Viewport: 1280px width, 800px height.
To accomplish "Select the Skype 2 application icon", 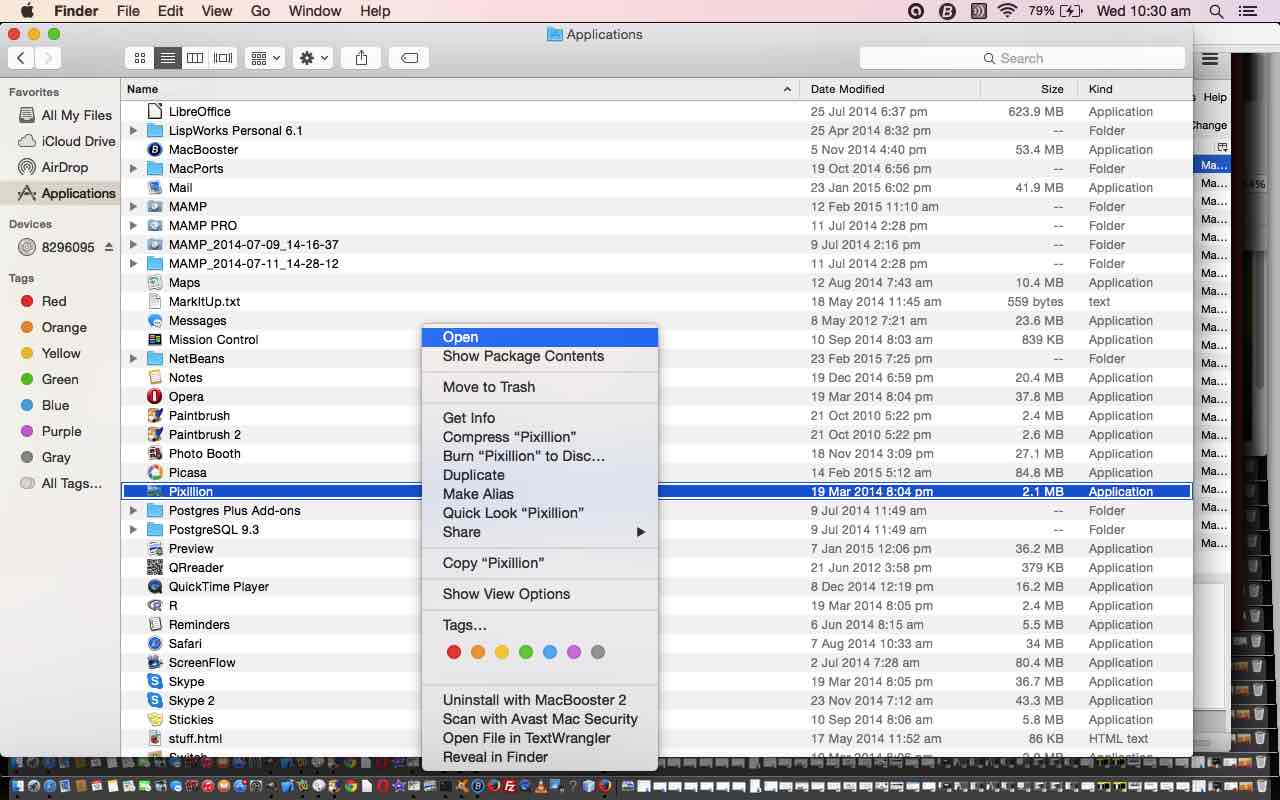I will pos(155,700).
